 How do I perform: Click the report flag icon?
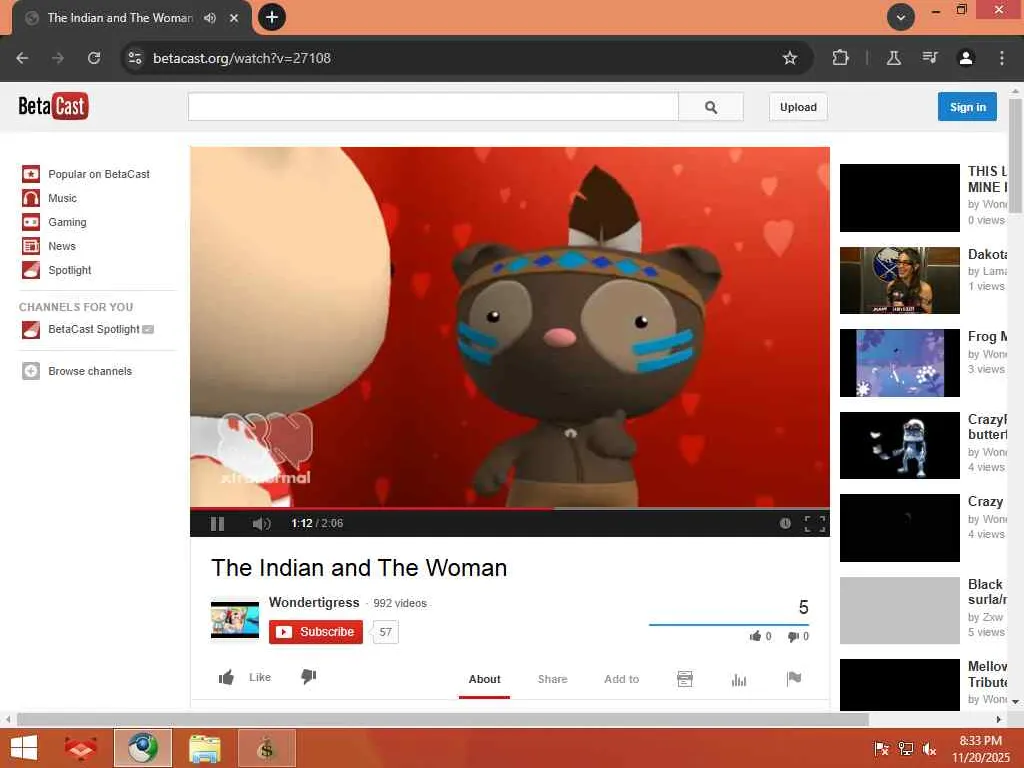[793, 679]
